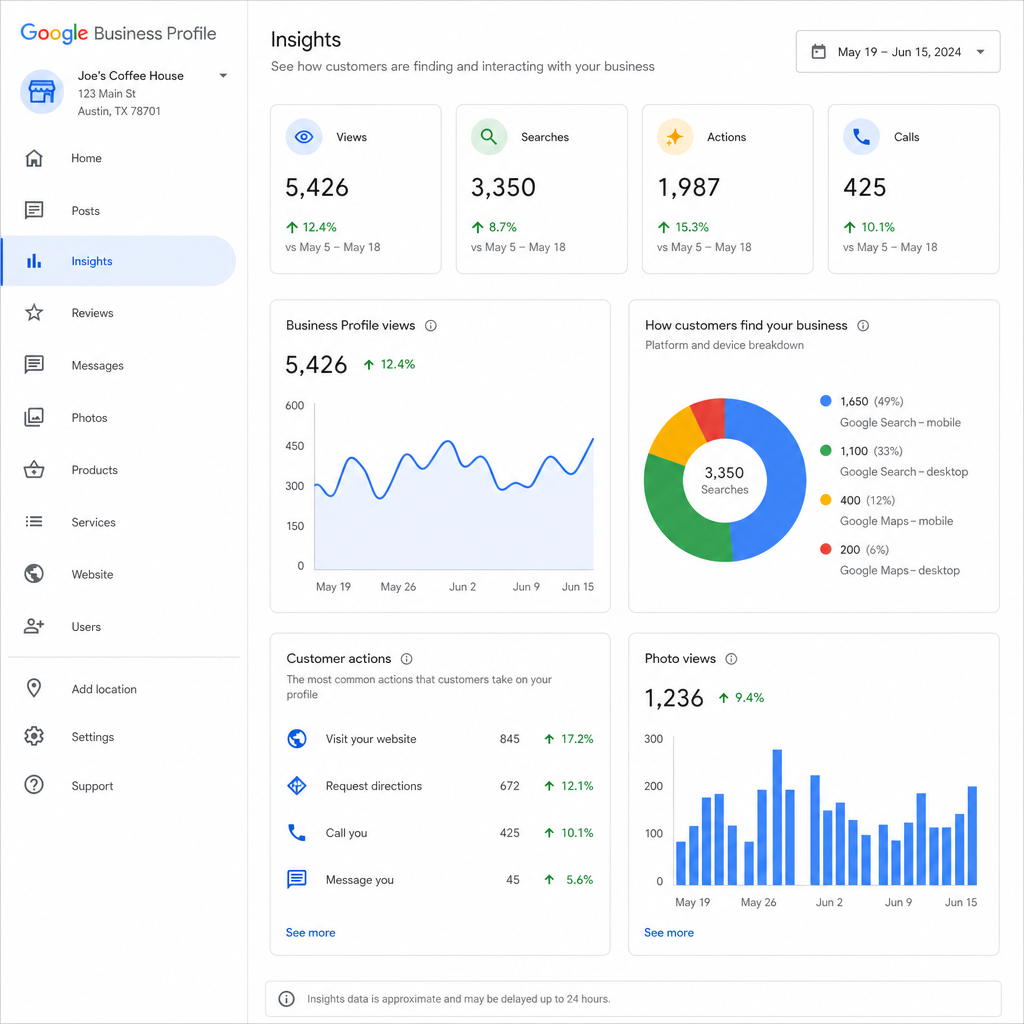Expand the business selector arrow next to Joe's Coffee House
Screen dimensions: 1024x1024
[x=223, y=76]
